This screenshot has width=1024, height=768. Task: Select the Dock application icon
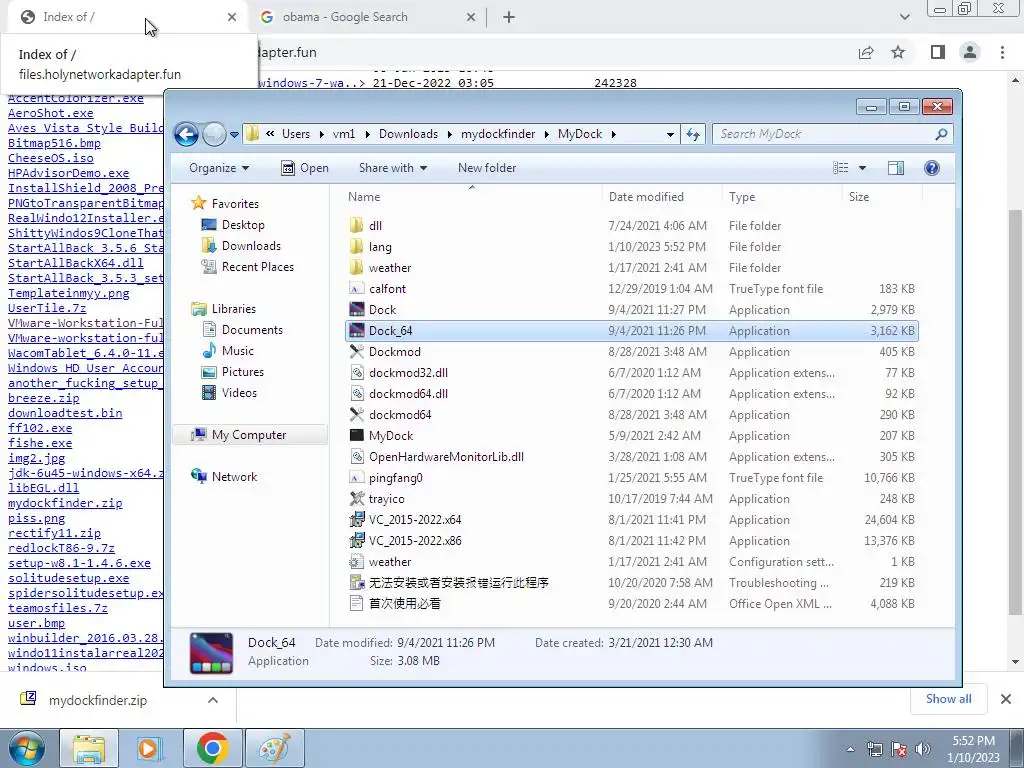(x=357, y=310)
